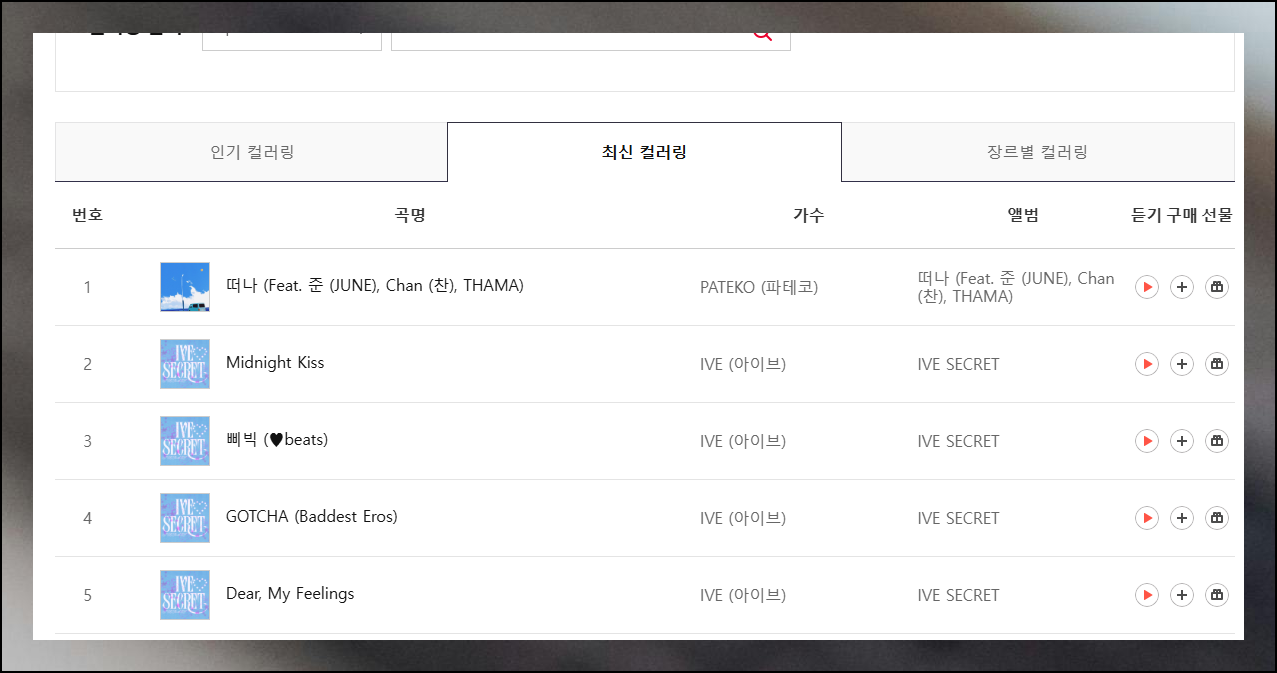Click the red search magnifier icon

[x=763, y=36]
